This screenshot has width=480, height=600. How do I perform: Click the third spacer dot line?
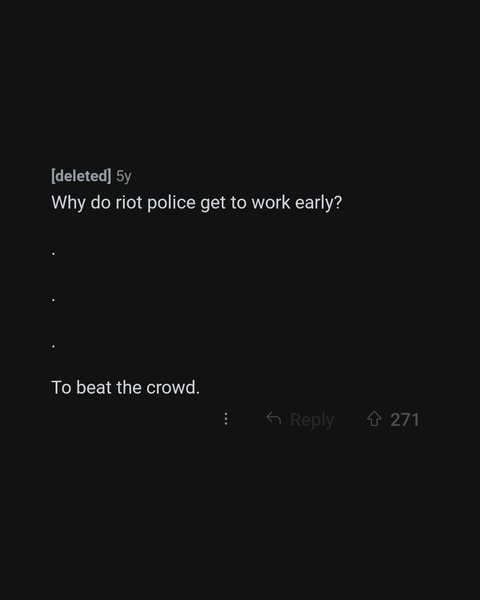click(53, 347)
